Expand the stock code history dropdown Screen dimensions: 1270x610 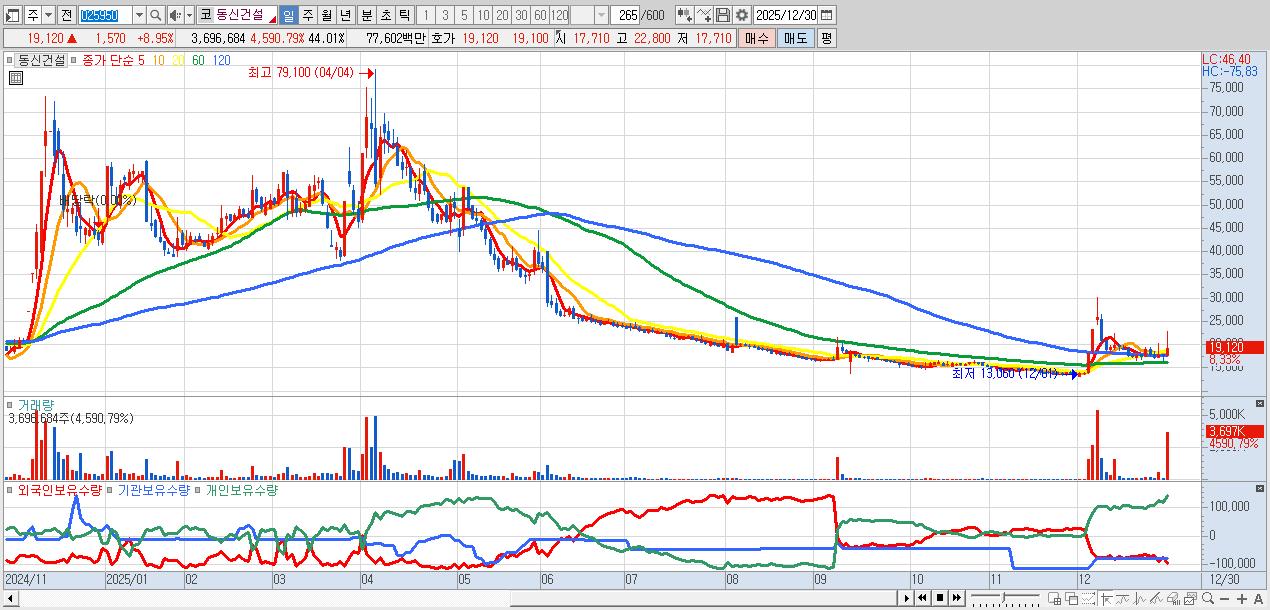point(139,15)
